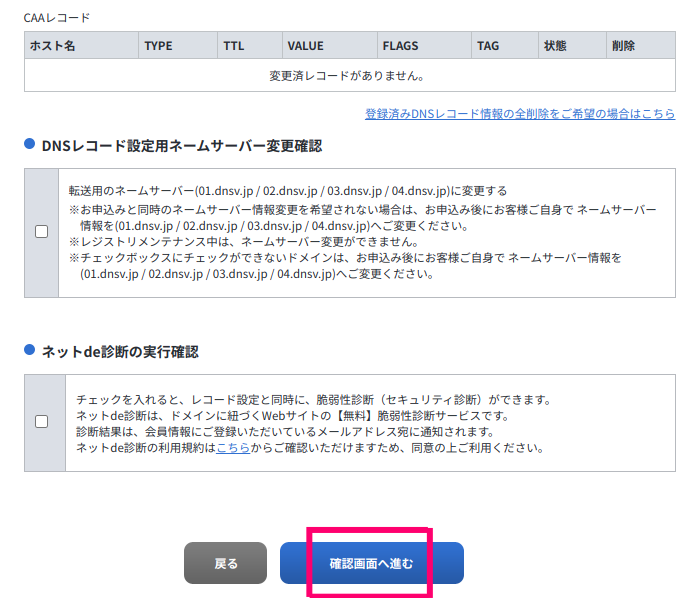
Task: Click the ※レジストリメンテナンス中は note
Action: point(244,242)
